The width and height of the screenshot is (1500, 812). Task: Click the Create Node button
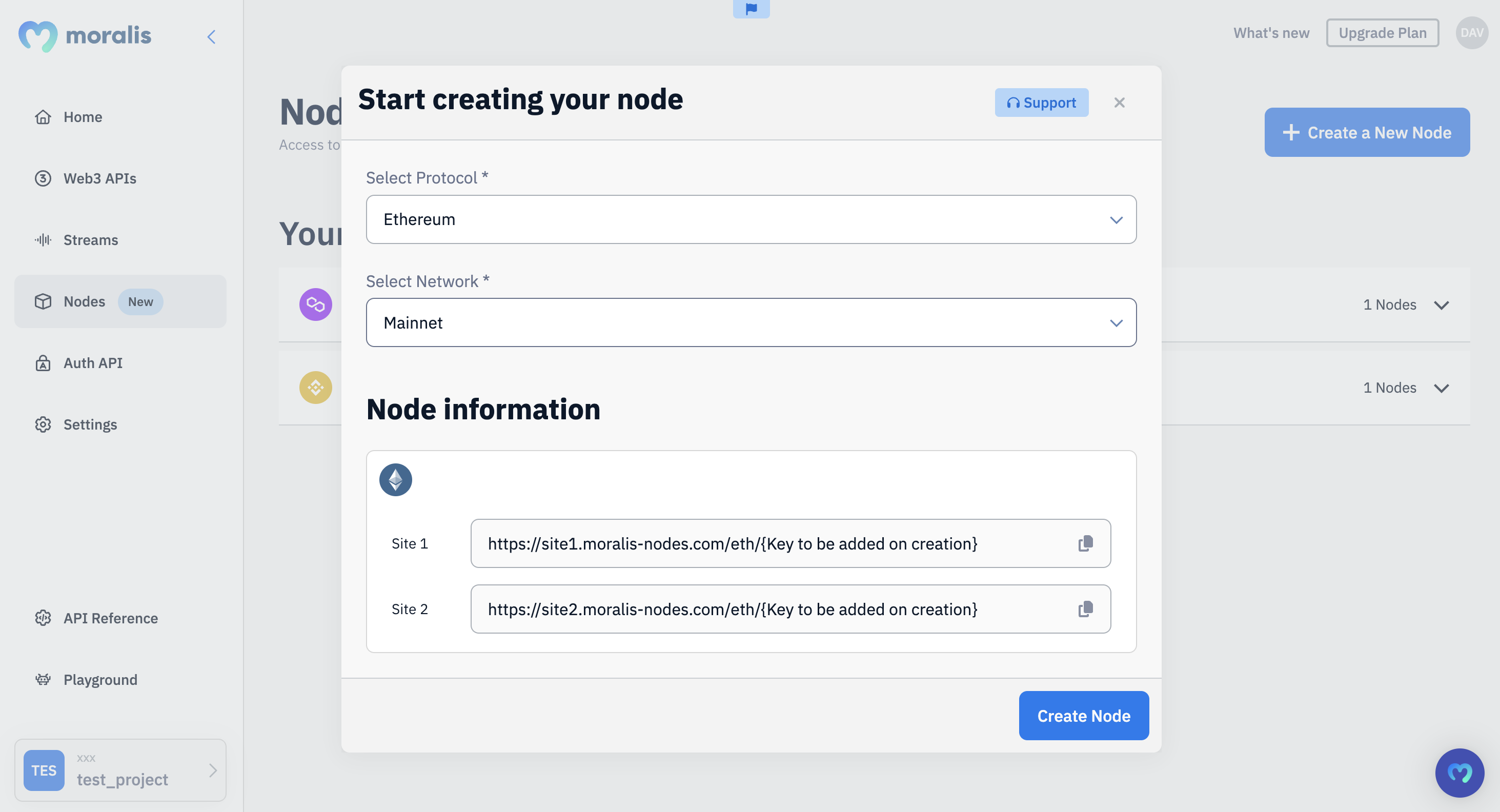click(x=1084, y=715)
